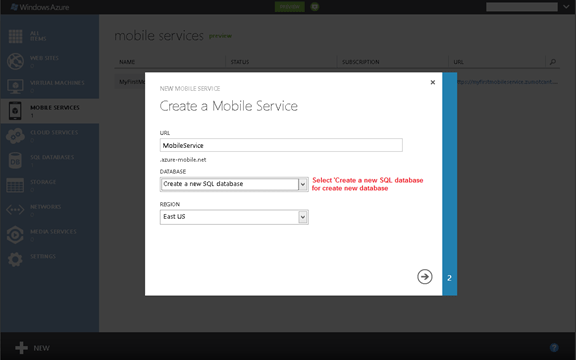Open Web Sites in the sidebar
The width and height of the screenshot is (576, 360).
[x=50, y=61]
